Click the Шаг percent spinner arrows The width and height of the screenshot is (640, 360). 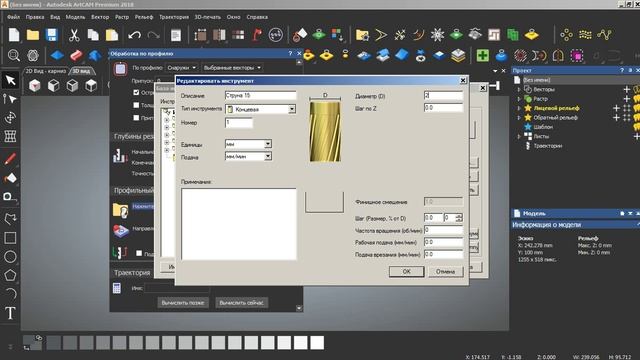[x=459, y=218]
